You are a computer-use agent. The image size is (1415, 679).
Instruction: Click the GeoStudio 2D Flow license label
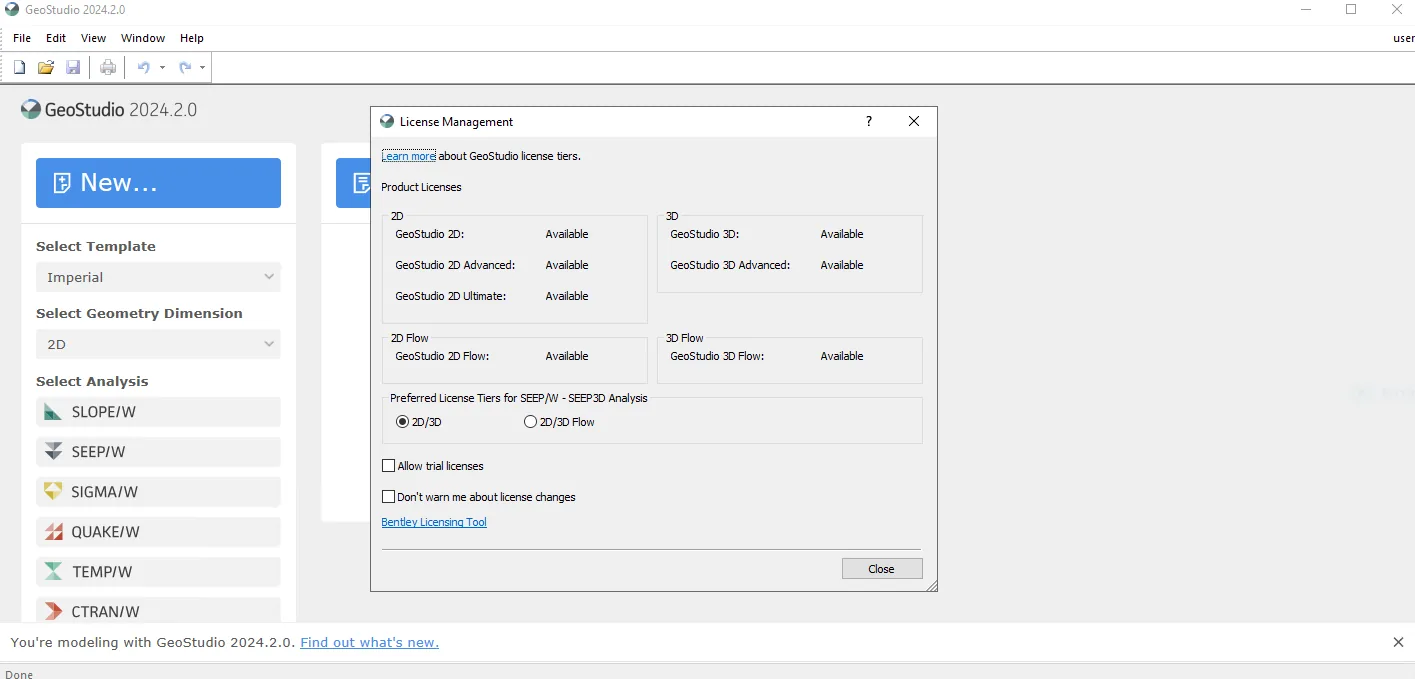pos(442,356)
